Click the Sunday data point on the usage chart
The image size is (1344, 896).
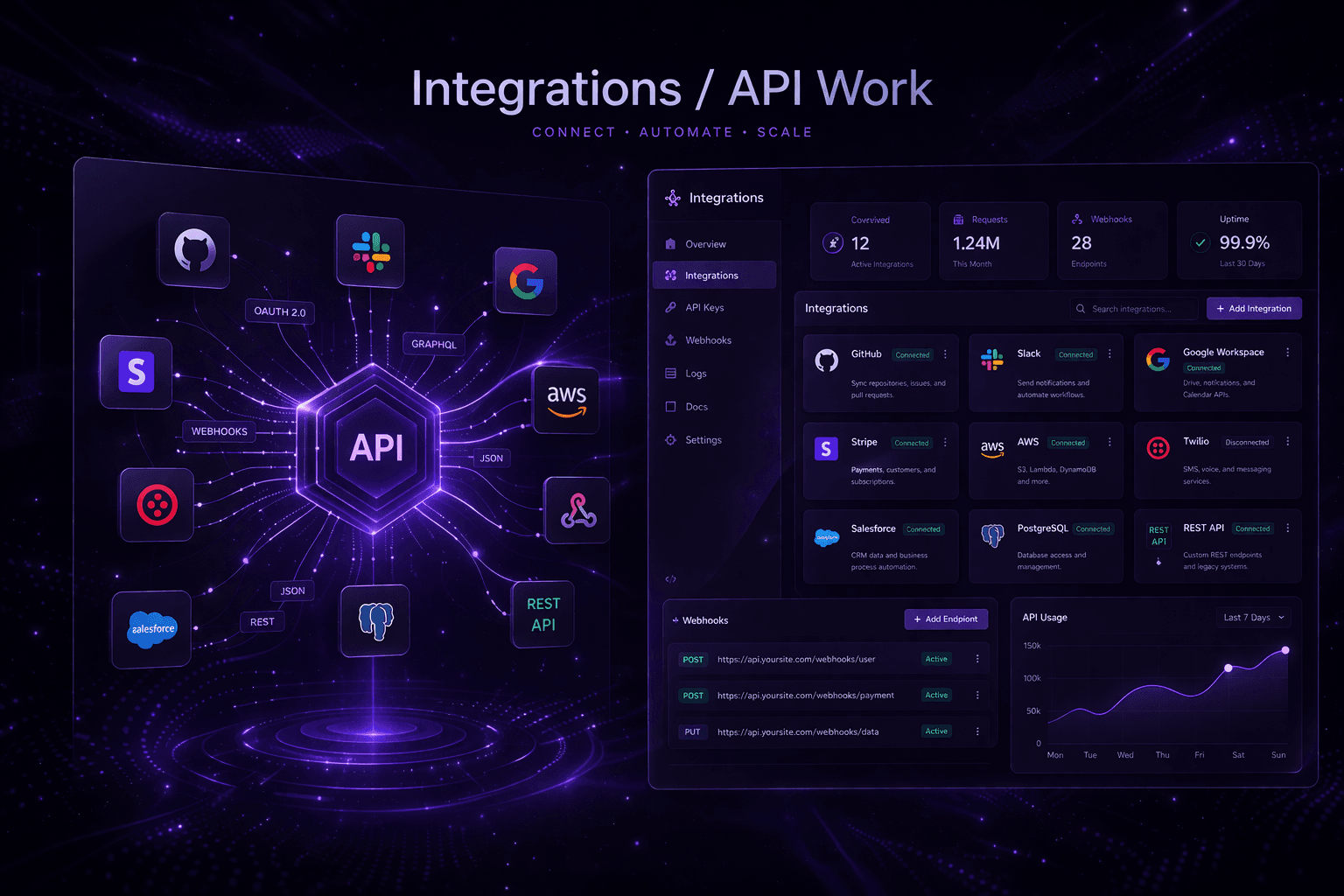coord(1285,650)
